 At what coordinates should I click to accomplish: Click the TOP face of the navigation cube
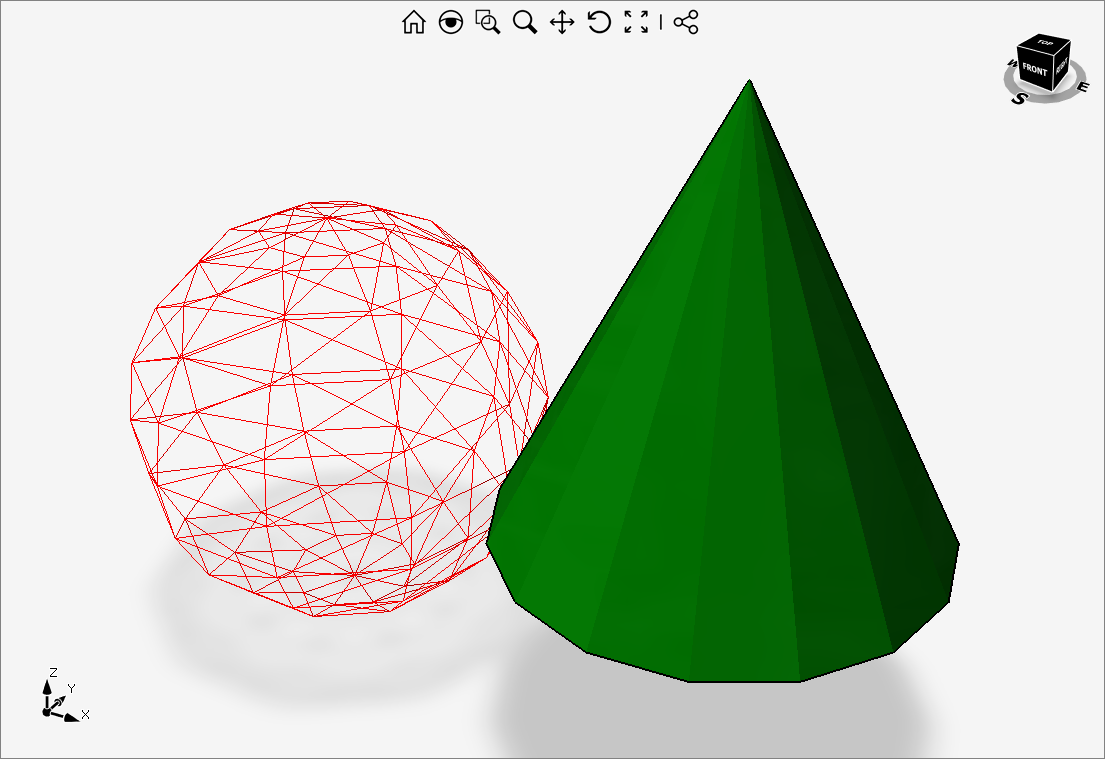[1045, 43]
